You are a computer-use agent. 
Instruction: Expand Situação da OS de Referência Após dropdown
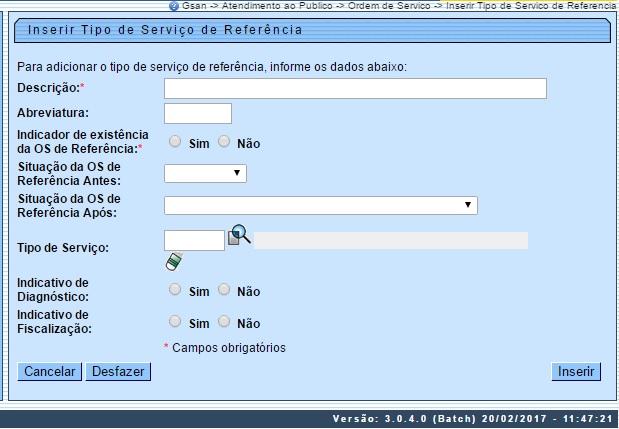[x=321, y=206]
